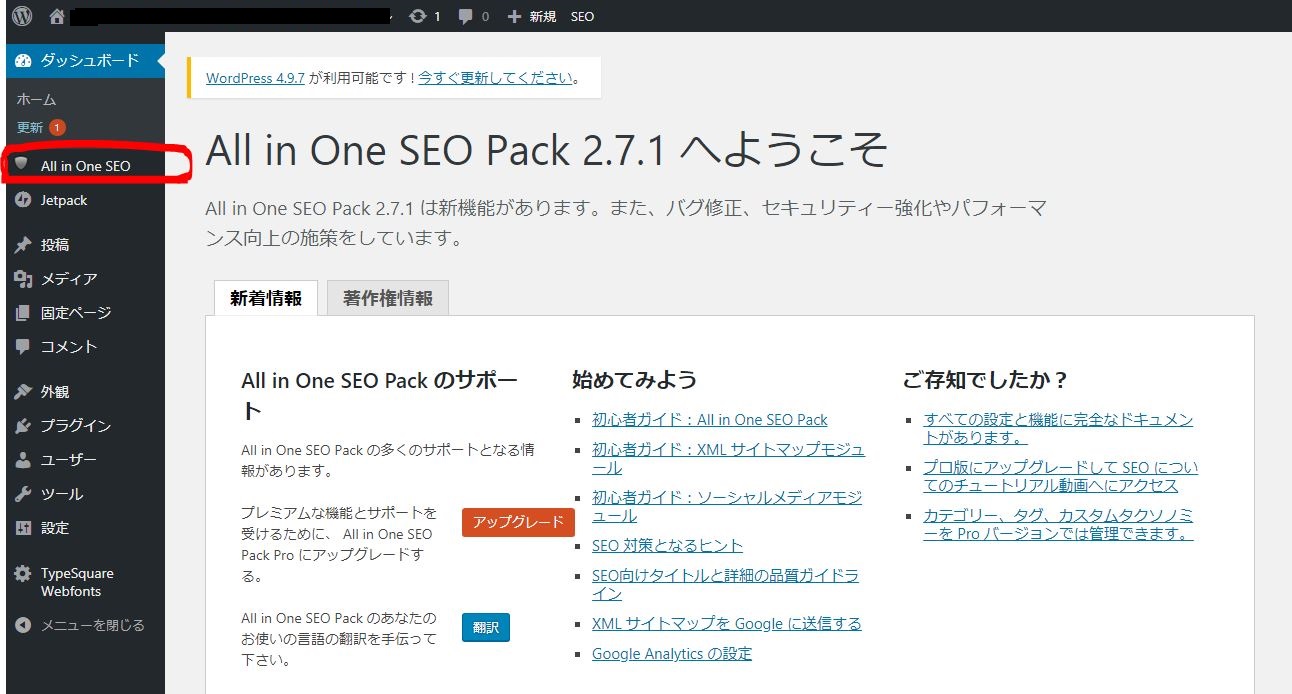Click the ご存知でしたか？ heading
1292x694 pixels.
pyautogui.click(x=986, y=380)
